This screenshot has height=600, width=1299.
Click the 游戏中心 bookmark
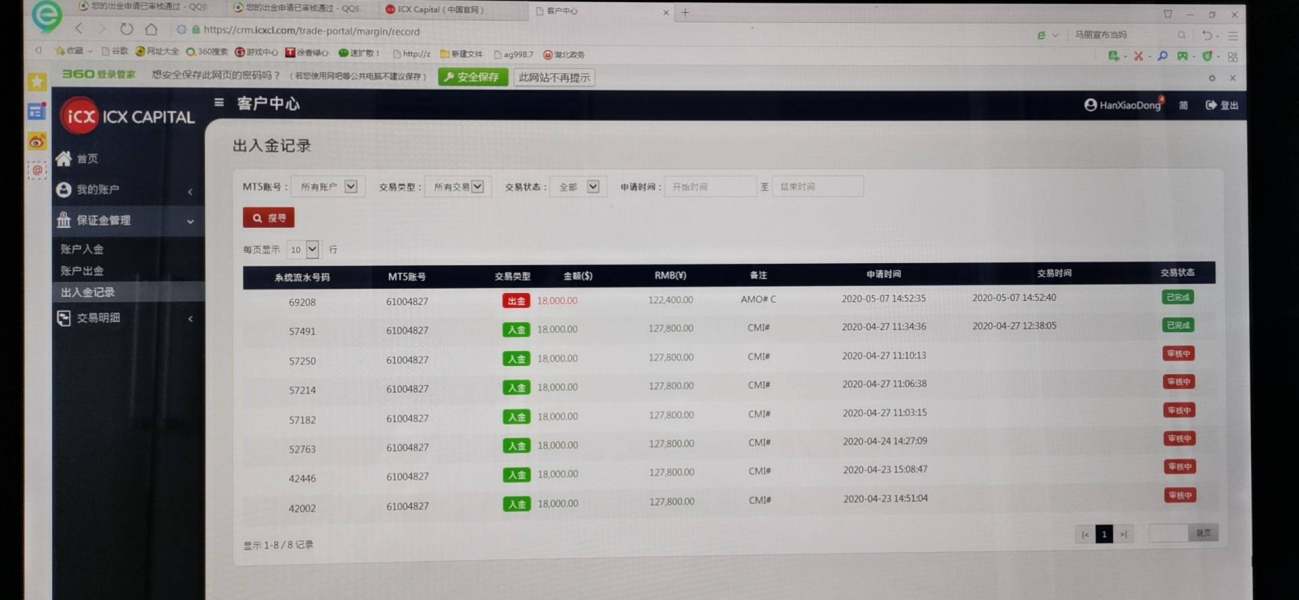256,52
